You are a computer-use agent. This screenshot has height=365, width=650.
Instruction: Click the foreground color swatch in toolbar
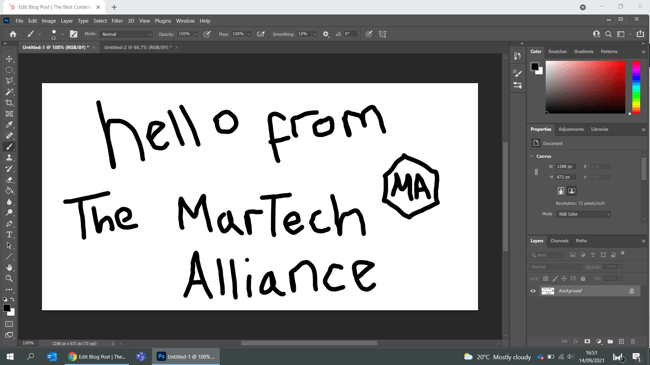pyautogui.click(x=7, y=308)
